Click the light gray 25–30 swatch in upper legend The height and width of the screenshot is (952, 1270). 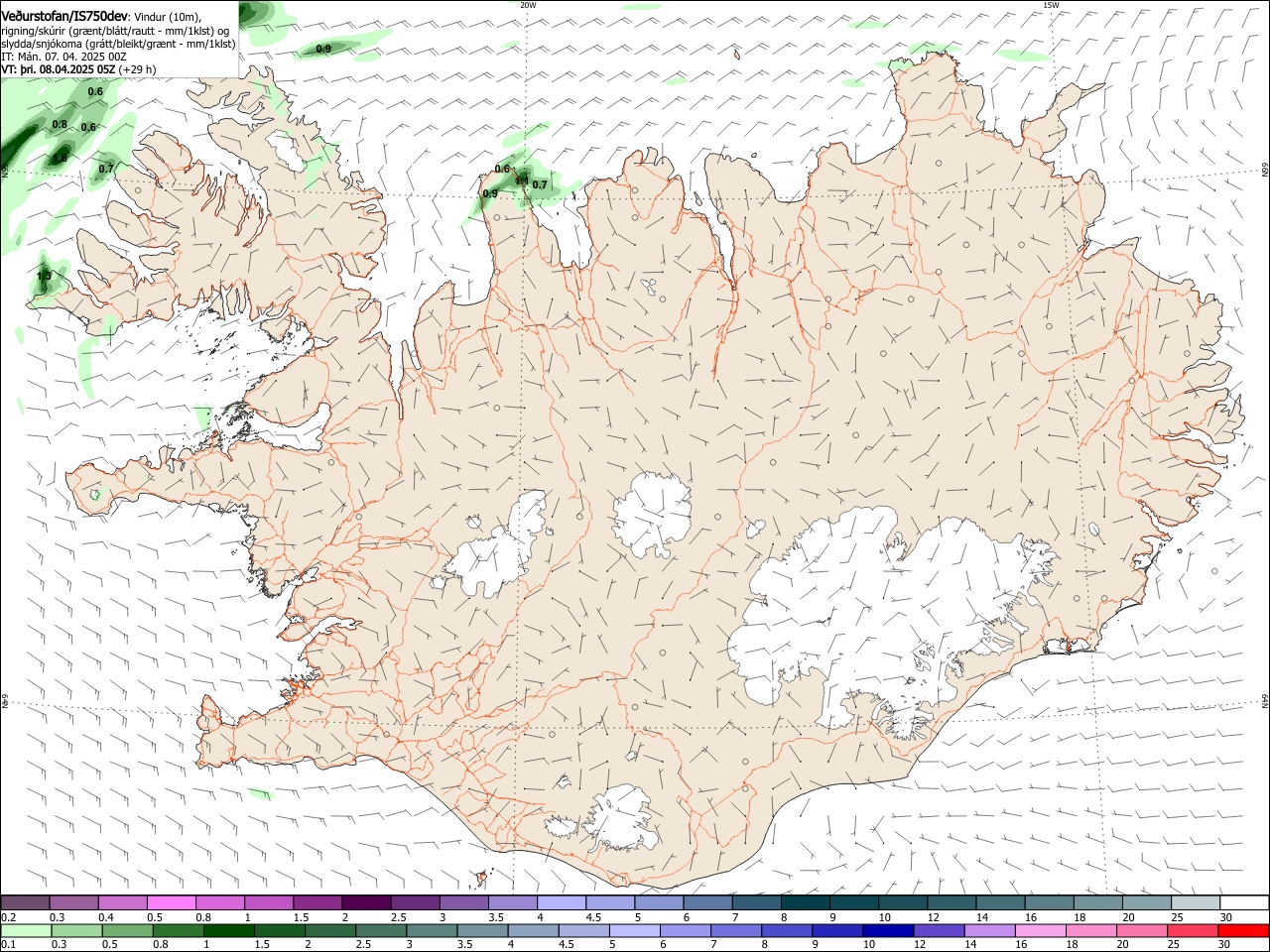pos(1196,903)
